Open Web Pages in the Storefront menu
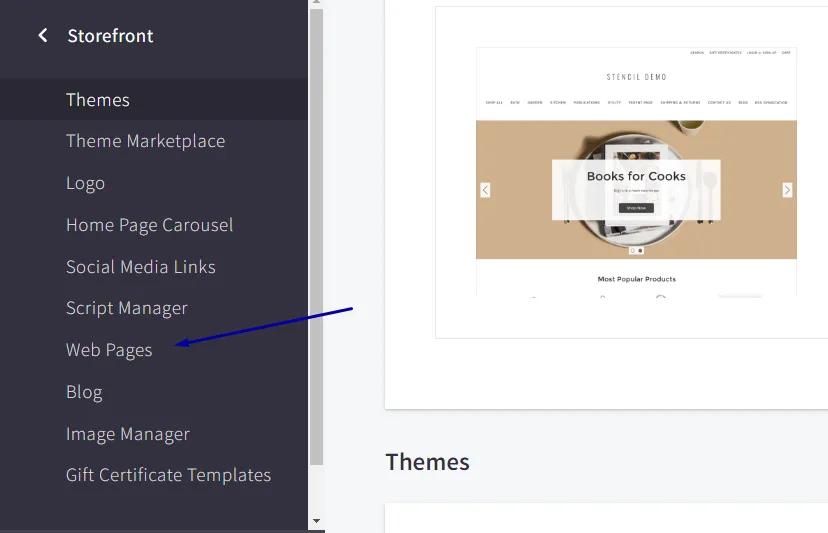 109,350
